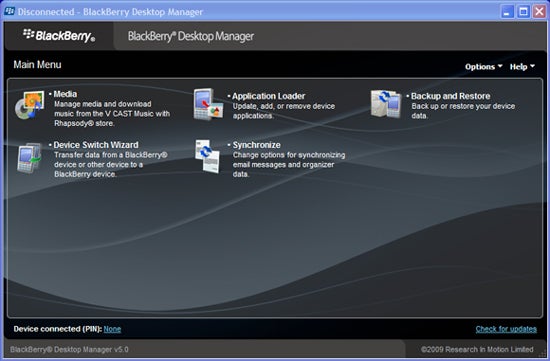Select the Device Switch Wizard heading
The image size is (550, 361).
[x=96, y=145]
